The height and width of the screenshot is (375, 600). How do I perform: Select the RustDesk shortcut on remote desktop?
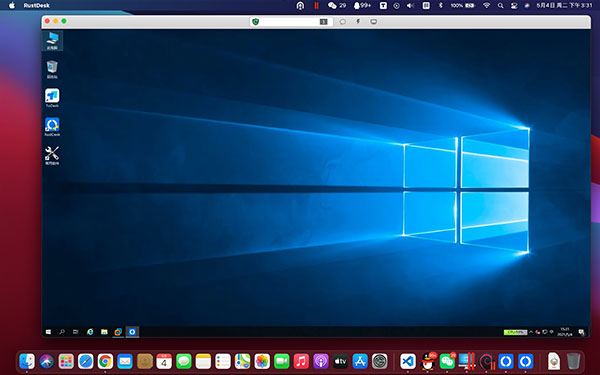[x=52, y=127]
